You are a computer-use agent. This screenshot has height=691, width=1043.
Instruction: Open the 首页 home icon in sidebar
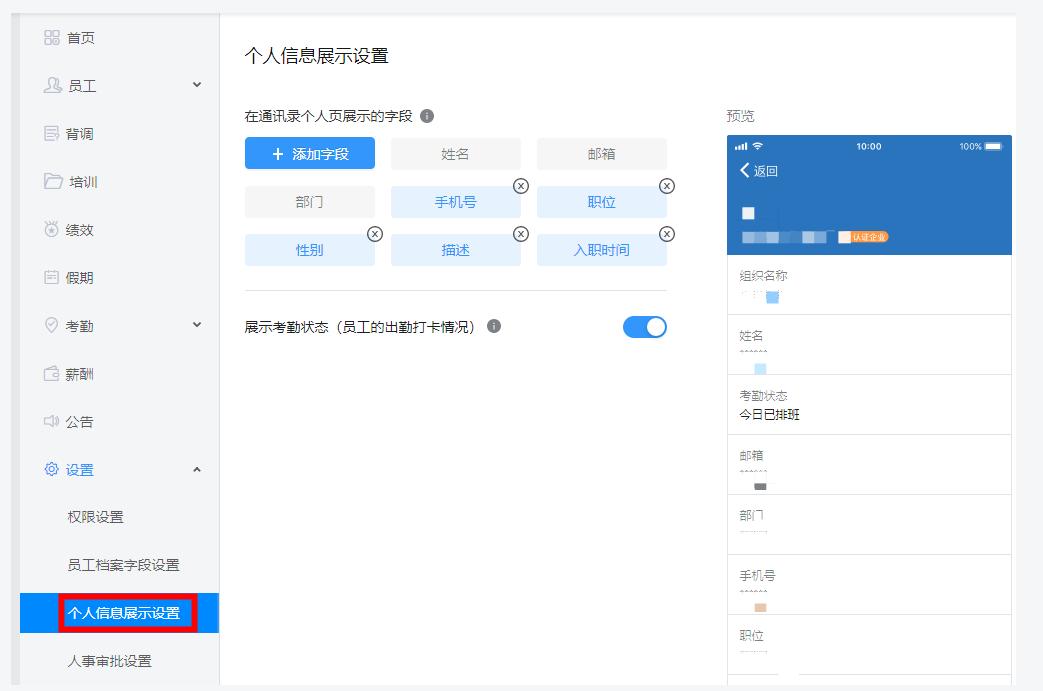[x=55, y=38]
